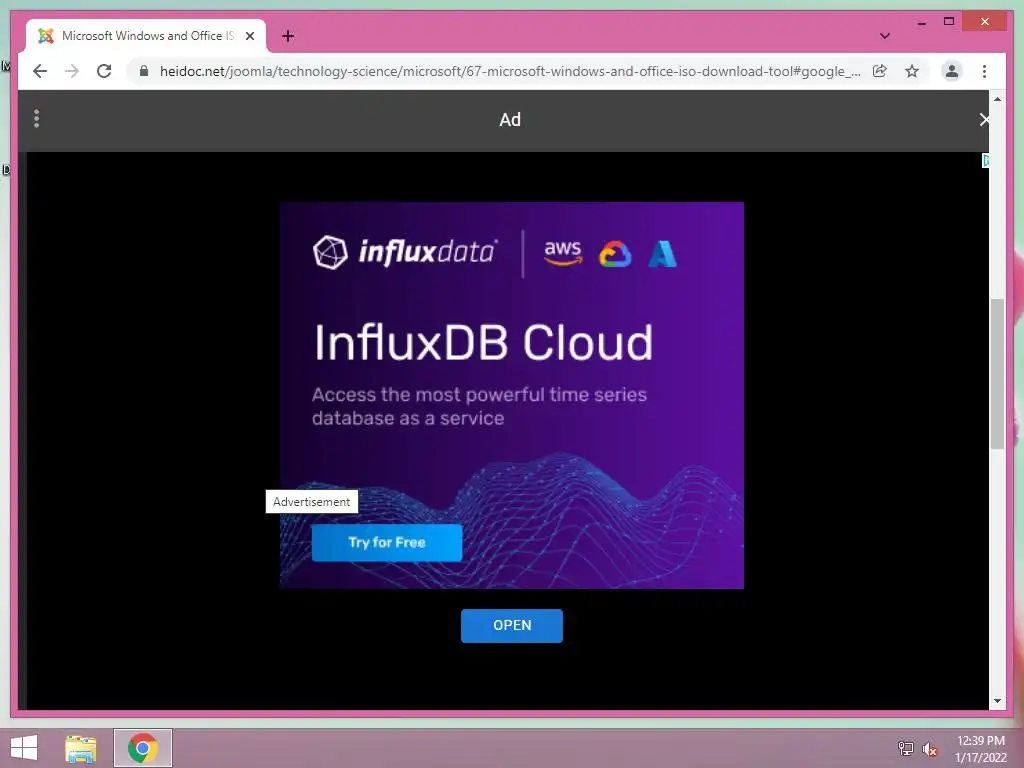Click the blue OPEN button

click(x=512, y=626)
